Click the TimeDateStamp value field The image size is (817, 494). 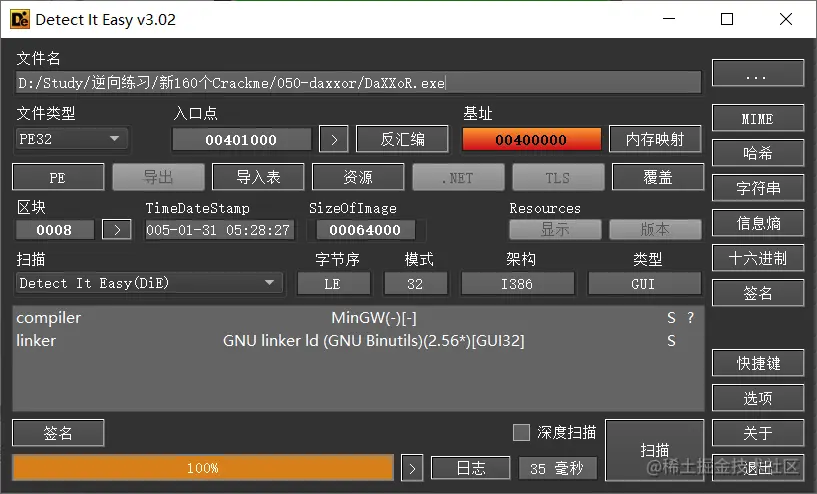[x=219, y=230]
